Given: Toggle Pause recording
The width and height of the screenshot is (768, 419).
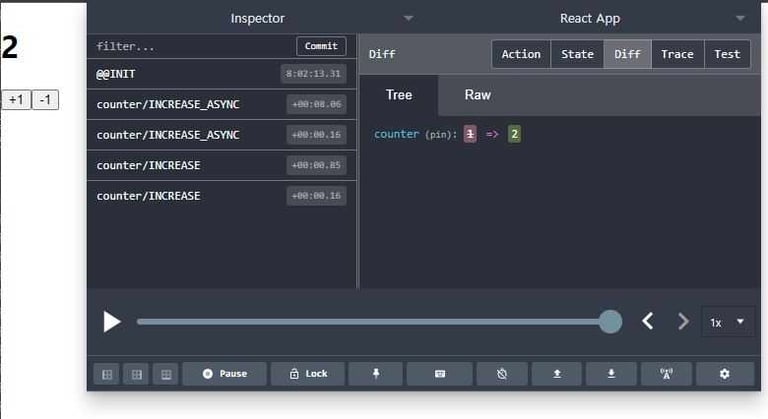Looking at the screenshot, I should click(x=224, y=373).
